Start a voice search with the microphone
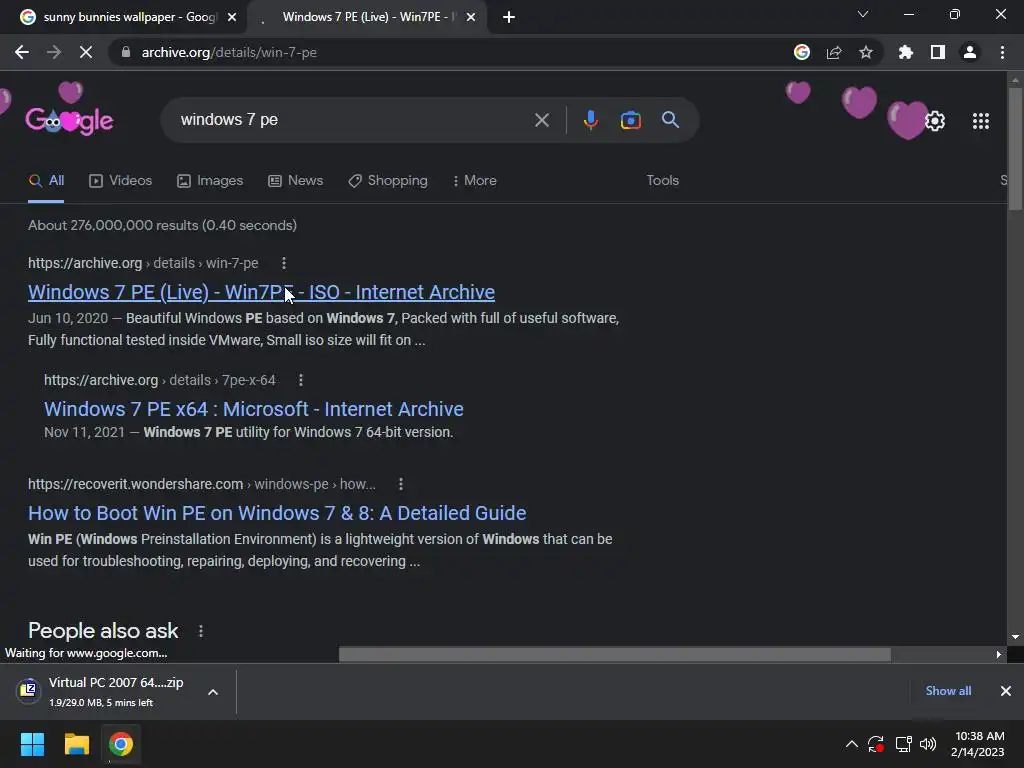The image size is (1024, 768). [590, 120]
